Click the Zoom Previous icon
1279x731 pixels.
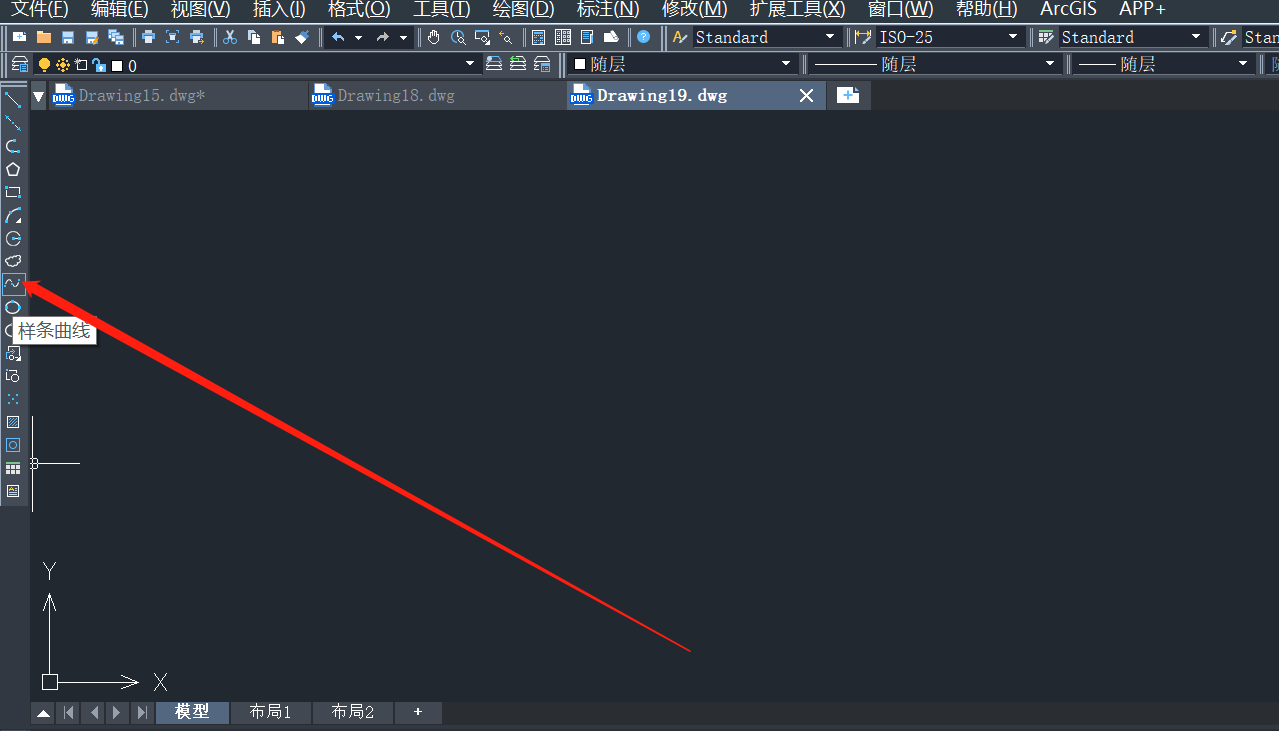[x=506, y=37]
